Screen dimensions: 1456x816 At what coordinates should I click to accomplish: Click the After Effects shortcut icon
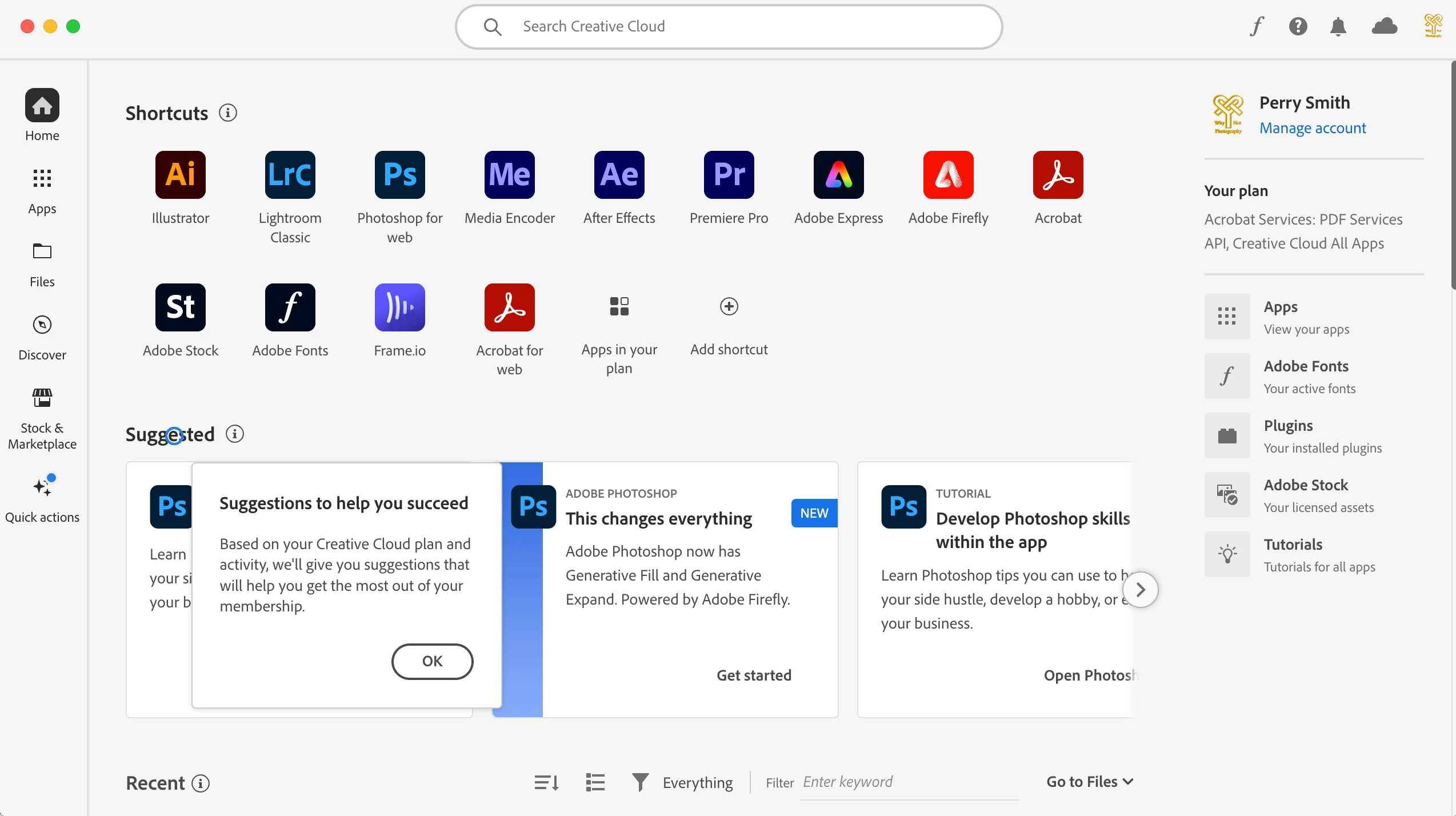619,175
